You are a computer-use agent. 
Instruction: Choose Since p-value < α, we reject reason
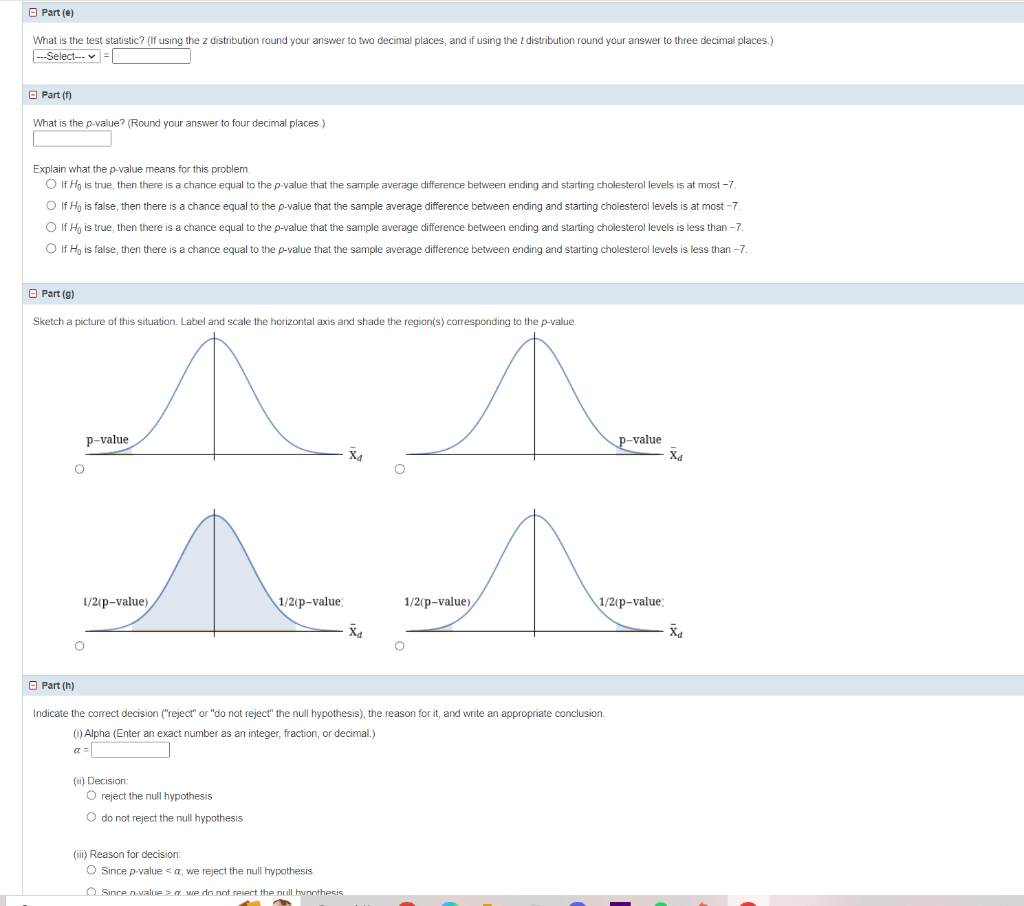[91, 868]
